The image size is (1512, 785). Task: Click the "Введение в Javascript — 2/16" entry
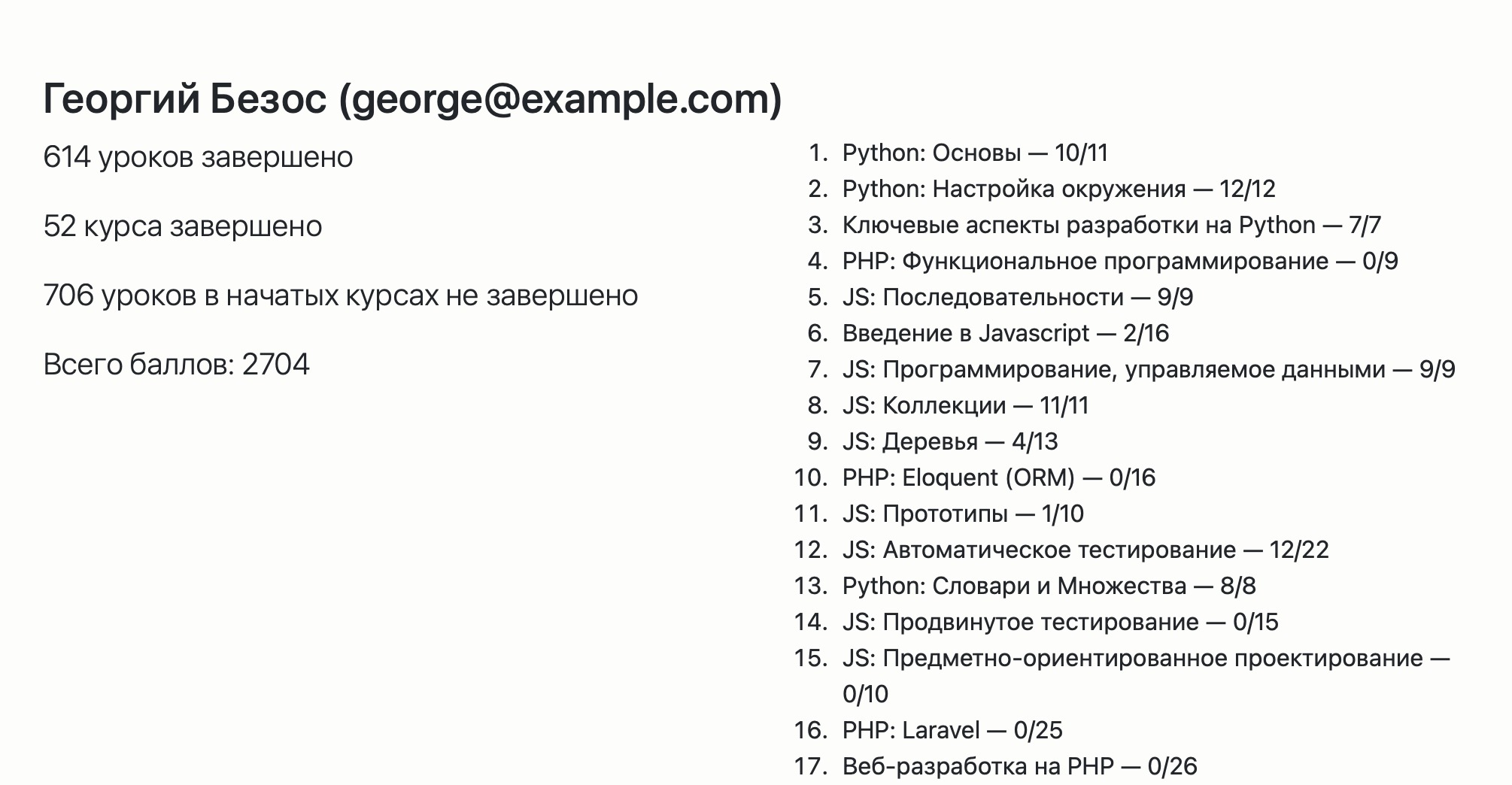click(x=1005, y=333)
